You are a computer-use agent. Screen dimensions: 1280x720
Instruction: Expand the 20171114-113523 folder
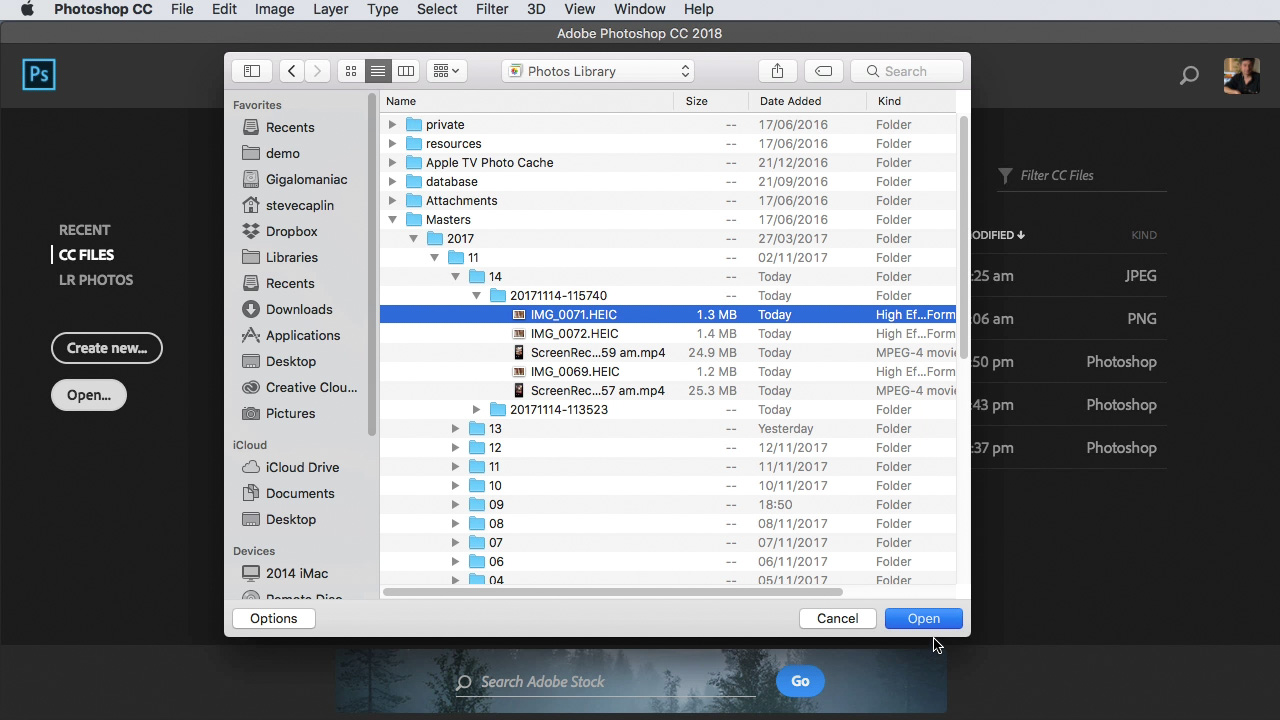(476, 409)
